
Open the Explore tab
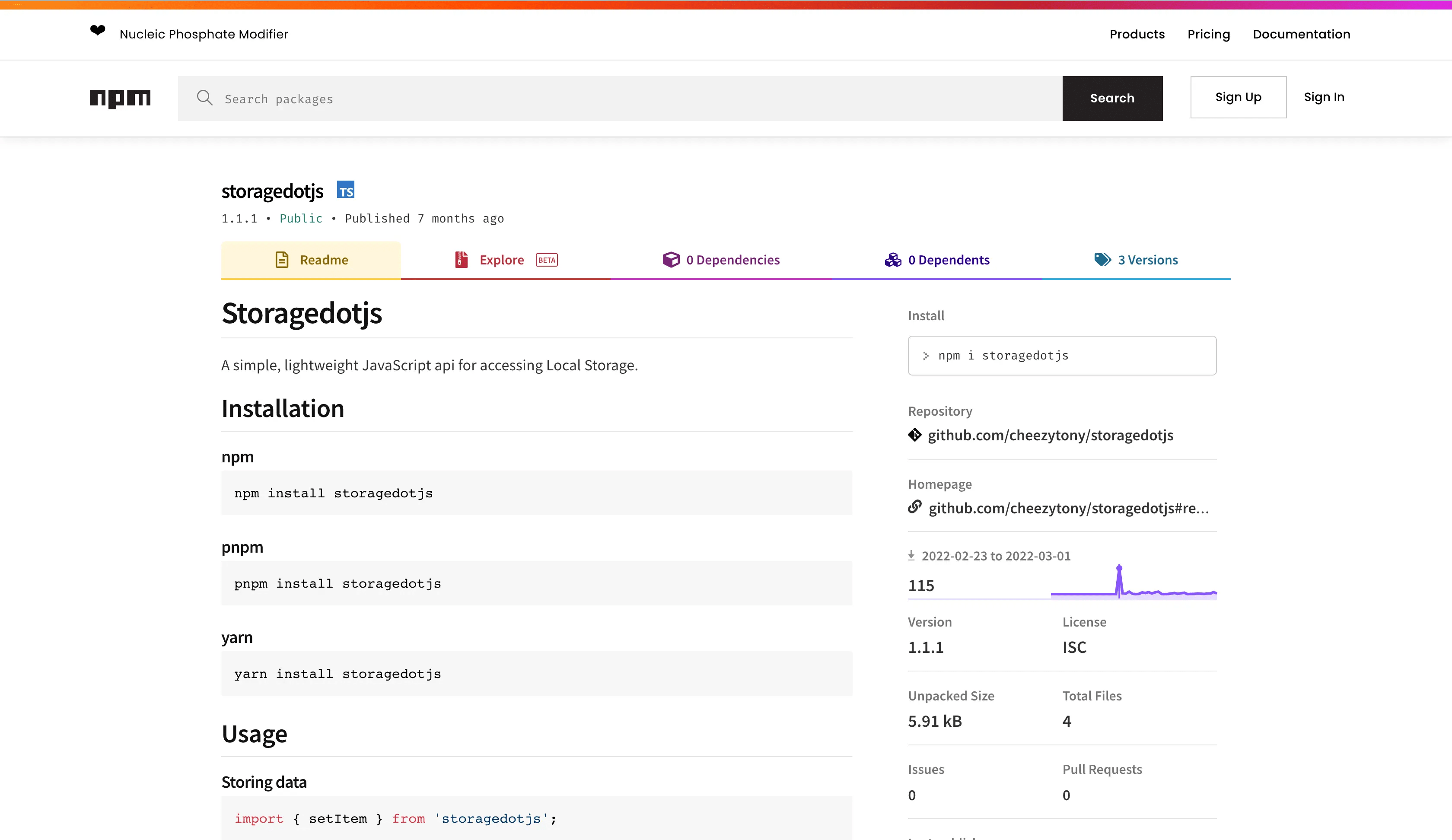click(x=505, y=260)
